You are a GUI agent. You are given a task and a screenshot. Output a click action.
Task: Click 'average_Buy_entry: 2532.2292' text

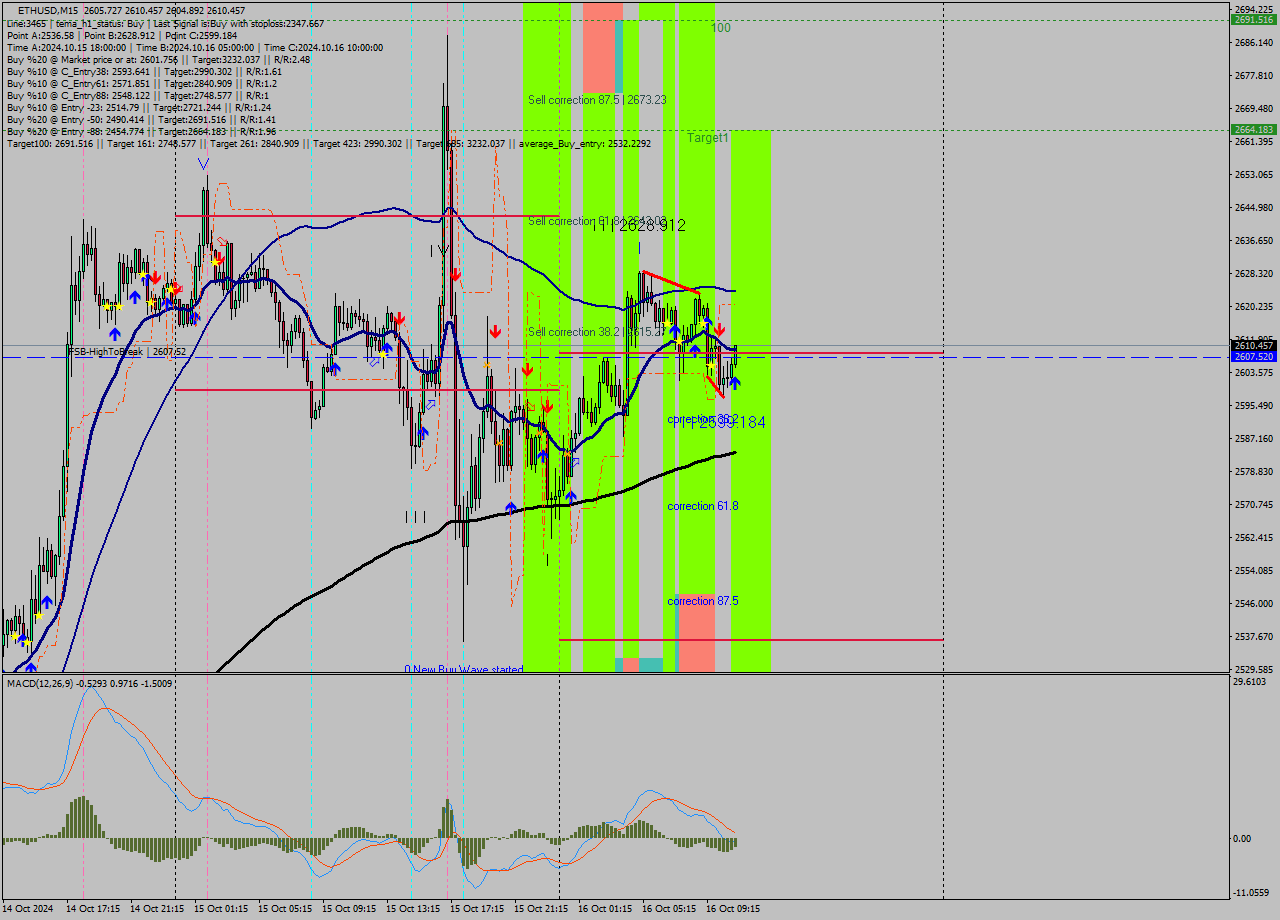pyautogui.click(x=585, y=143)
